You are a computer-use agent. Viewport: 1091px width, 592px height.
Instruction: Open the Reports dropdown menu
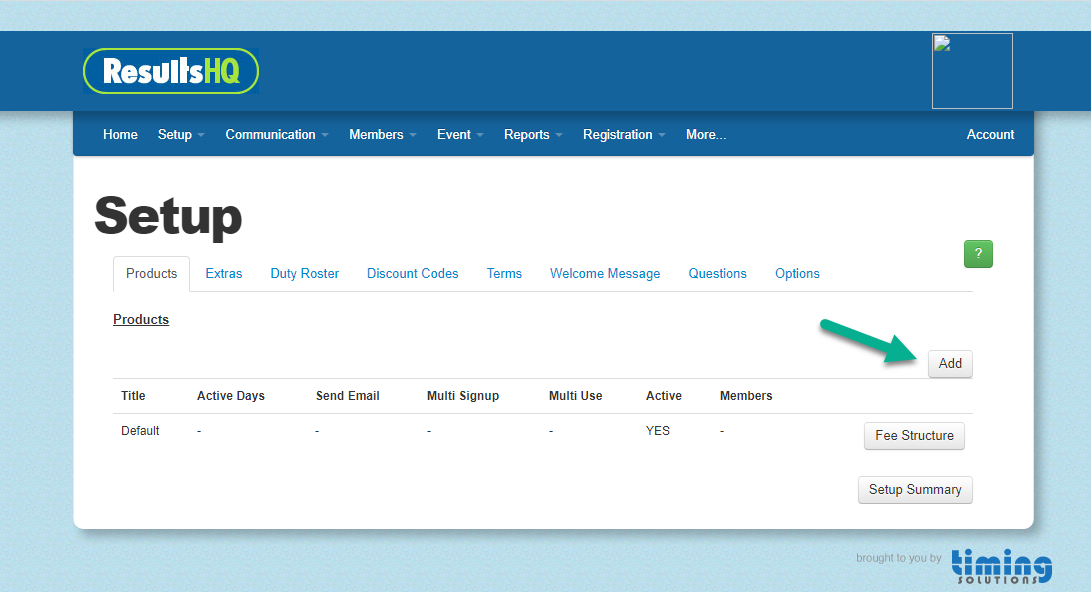533,134
